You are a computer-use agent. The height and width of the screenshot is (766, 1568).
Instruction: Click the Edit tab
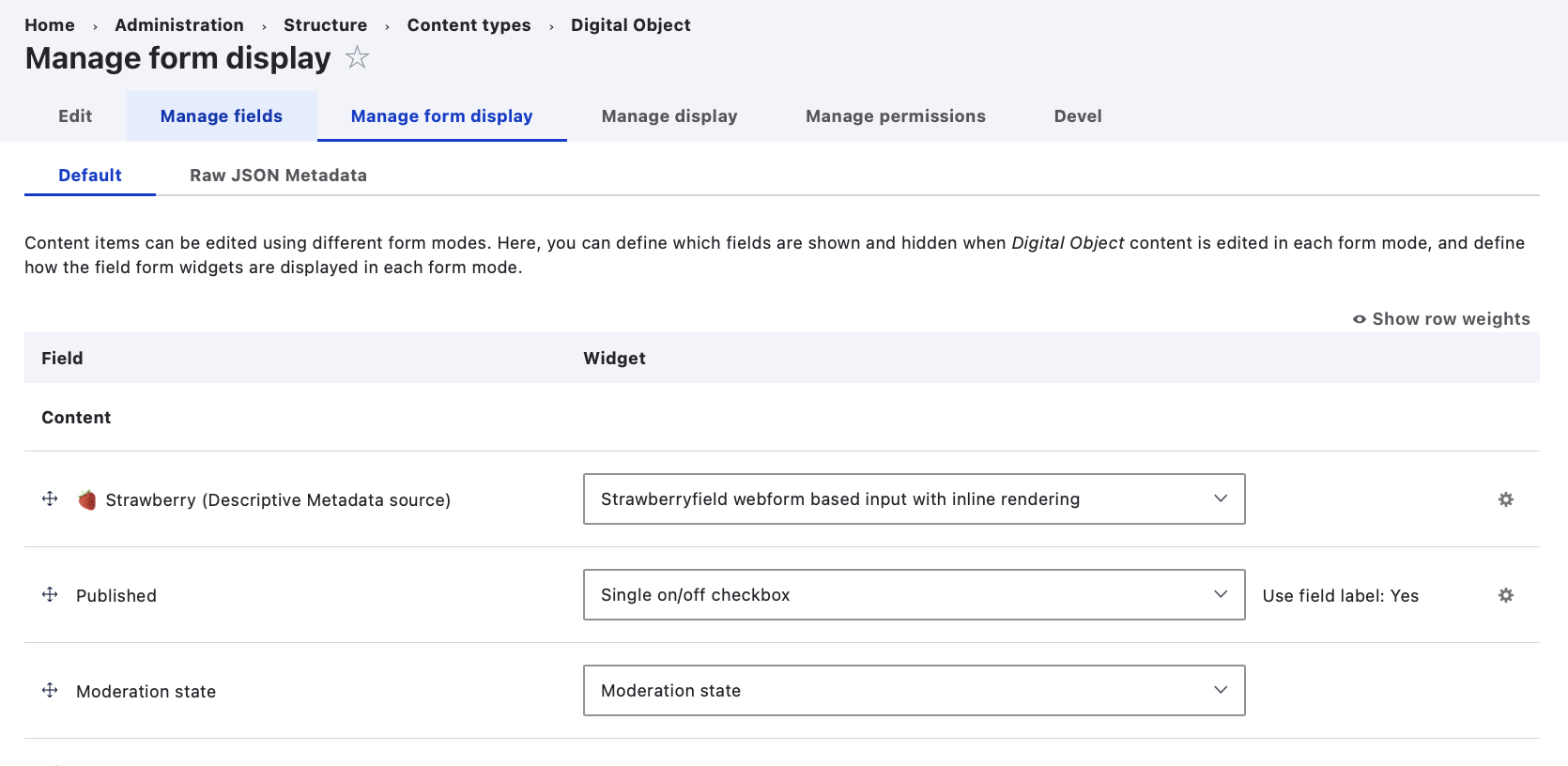tap(75, 116)
